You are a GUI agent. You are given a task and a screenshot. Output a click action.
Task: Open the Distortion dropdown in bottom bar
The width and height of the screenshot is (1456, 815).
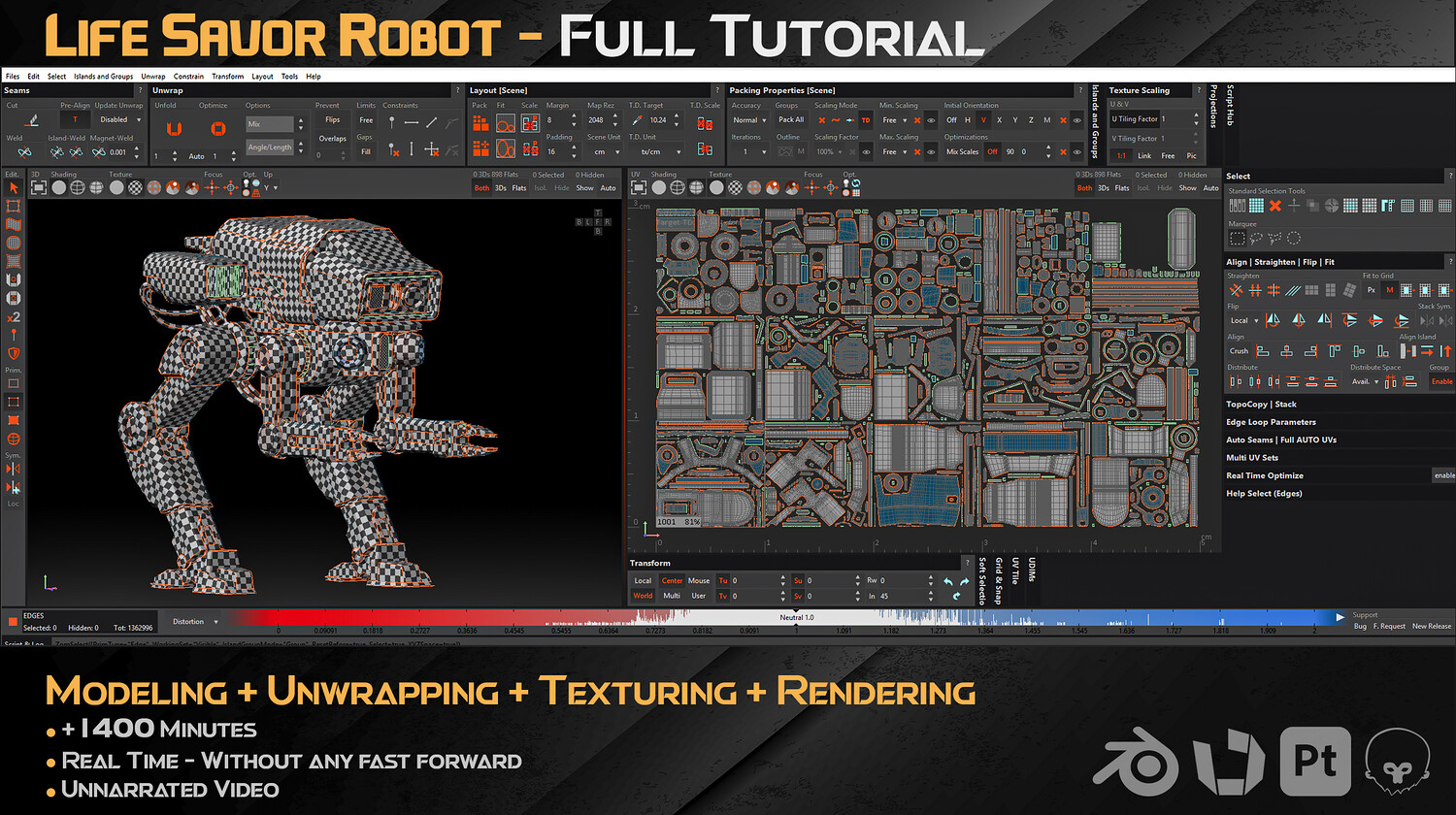click(195, 622)
